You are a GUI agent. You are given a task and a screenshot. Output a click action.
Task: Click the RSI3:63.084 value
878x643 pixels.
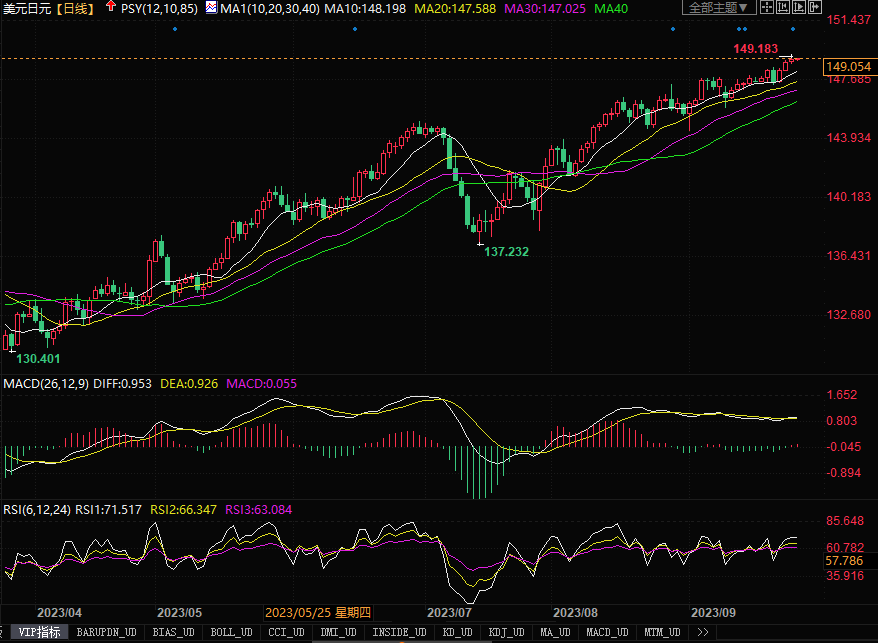coord(258,510)
